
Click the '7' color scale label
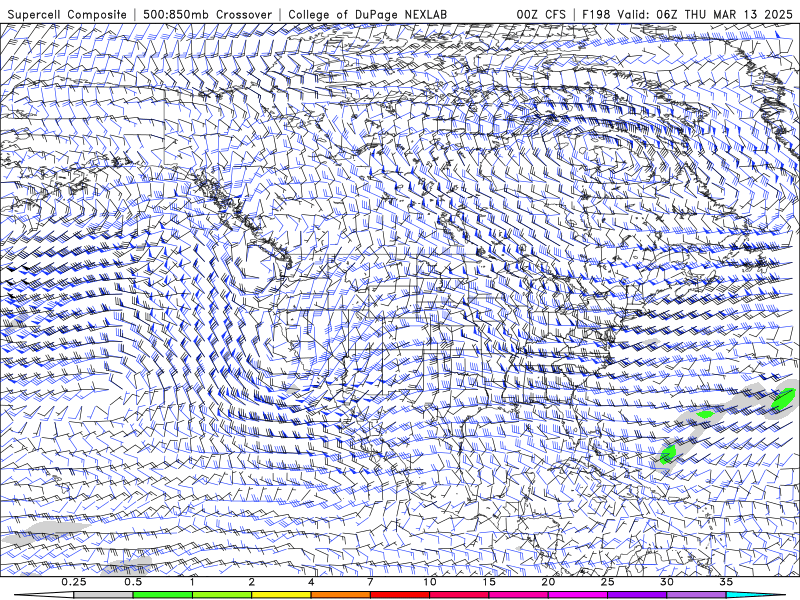tap(370, 582)
